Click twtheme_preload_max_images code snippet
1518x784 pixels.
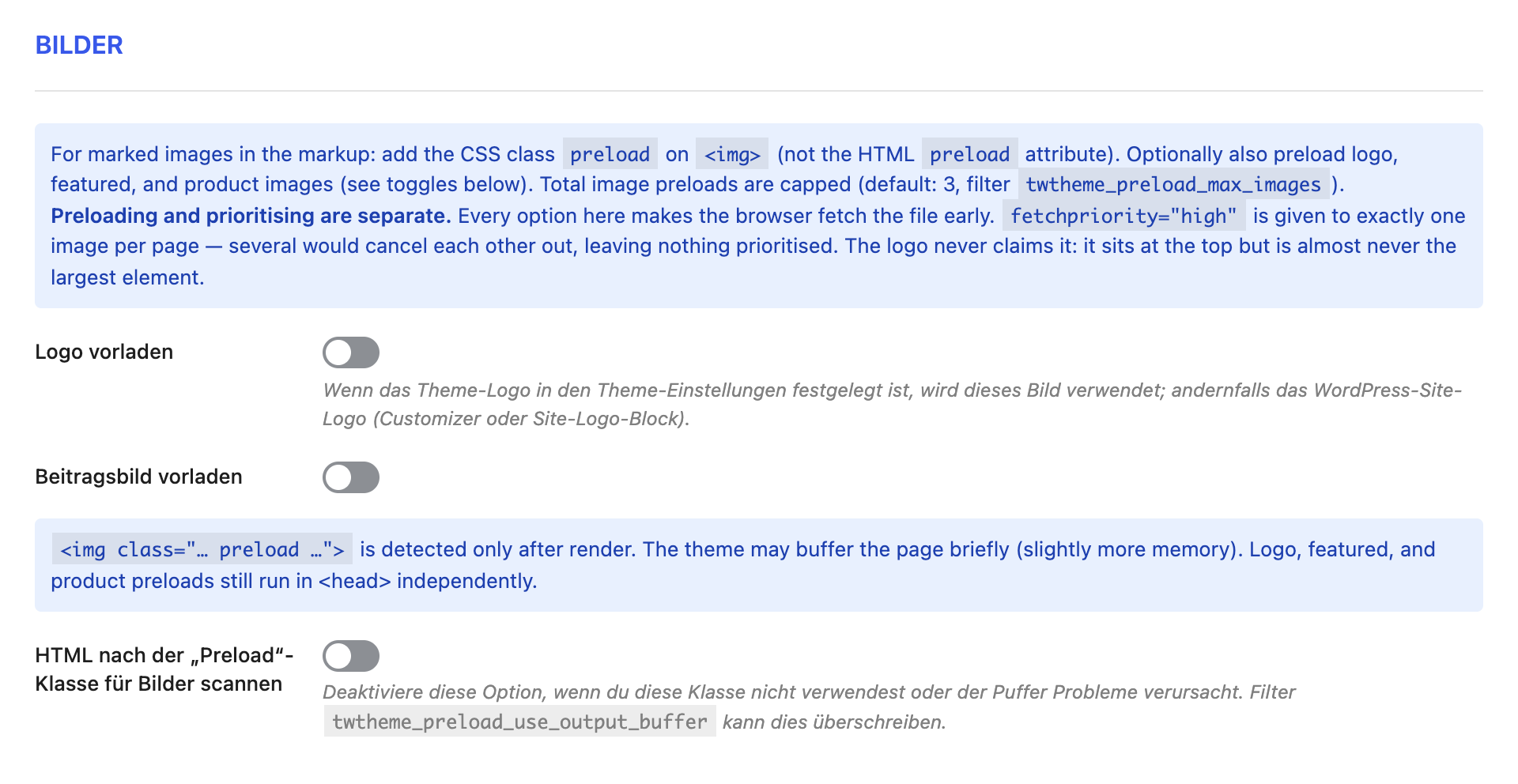click(x=1173, y=185)
